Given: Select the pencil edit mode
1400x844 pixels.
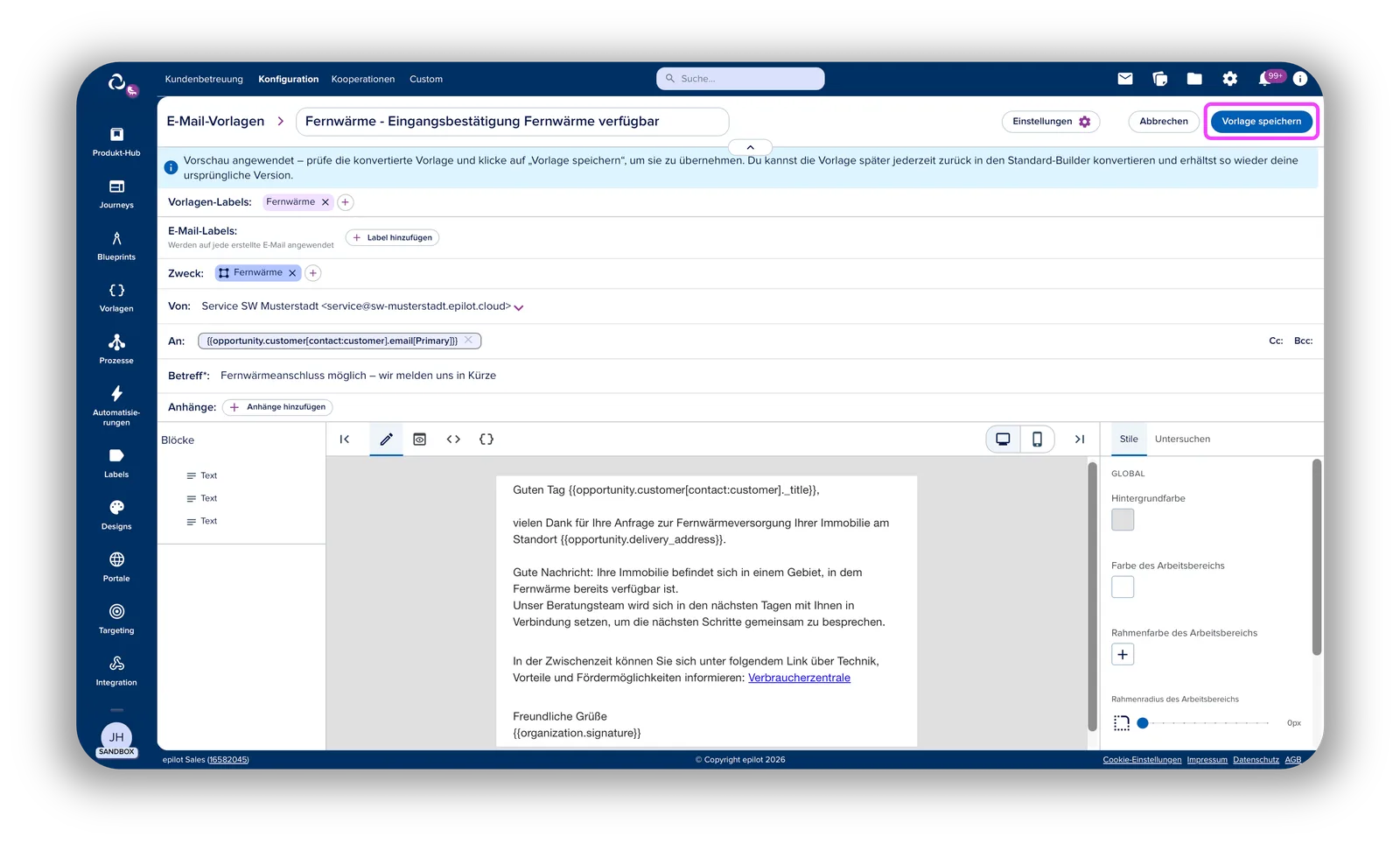Looking at the screenshot, I should pyautogui.click(x=386, y=440).
